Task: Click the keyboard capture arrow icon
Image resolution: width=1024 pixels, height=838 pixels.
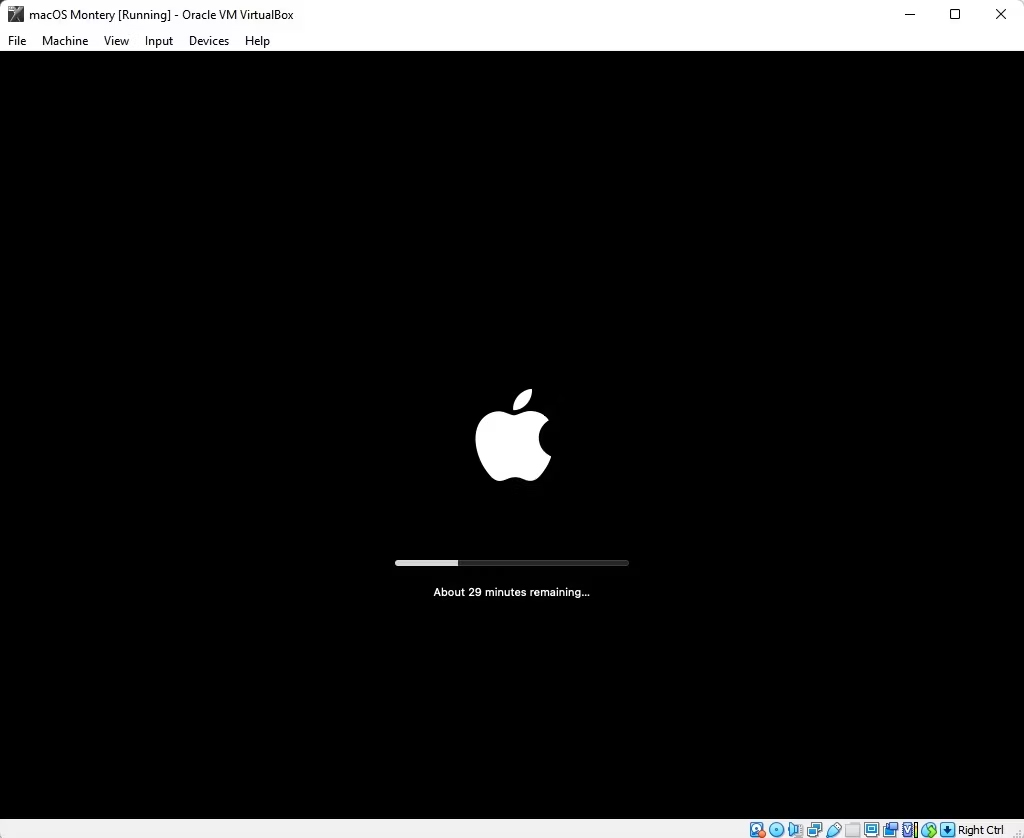Action: [947, 830]
